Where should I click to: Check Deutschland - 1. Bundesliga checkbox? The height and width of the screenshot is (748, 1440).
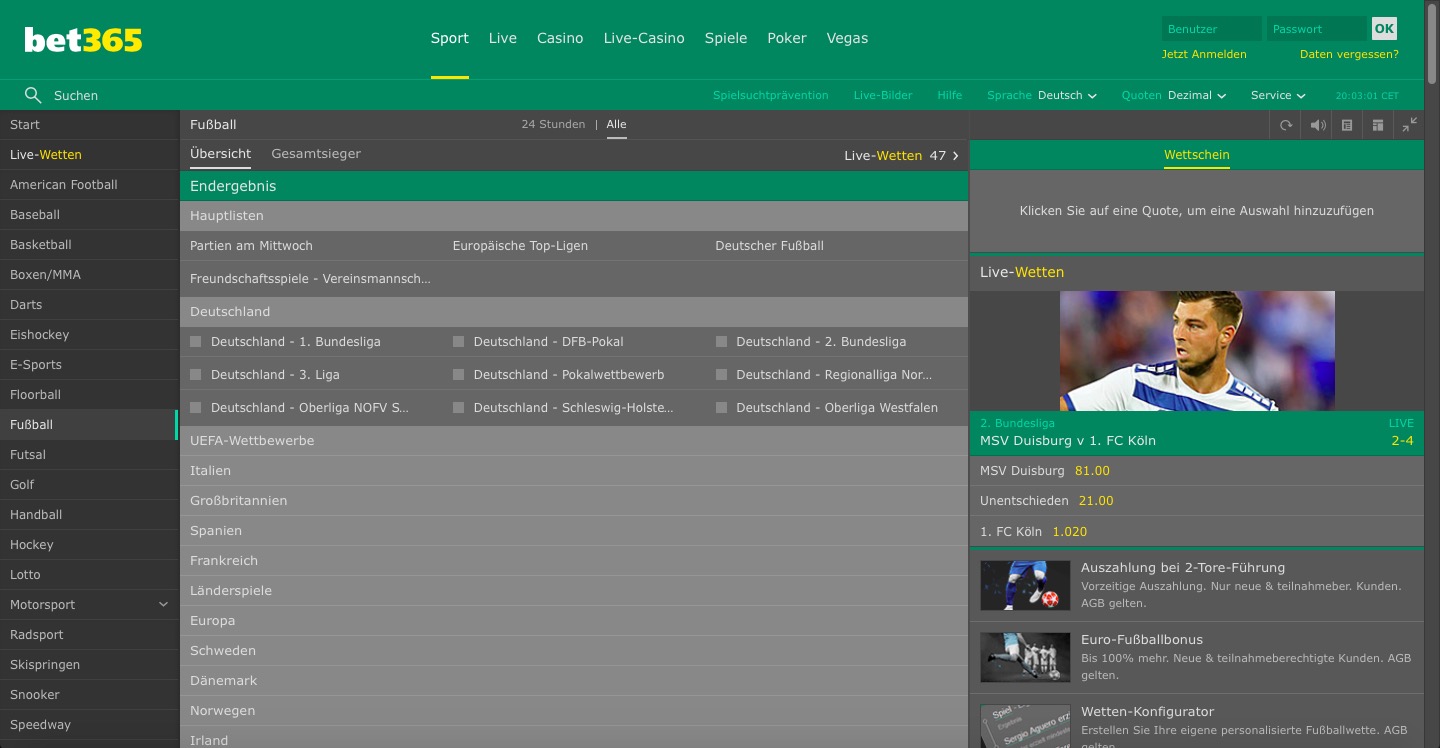point(196,342)
